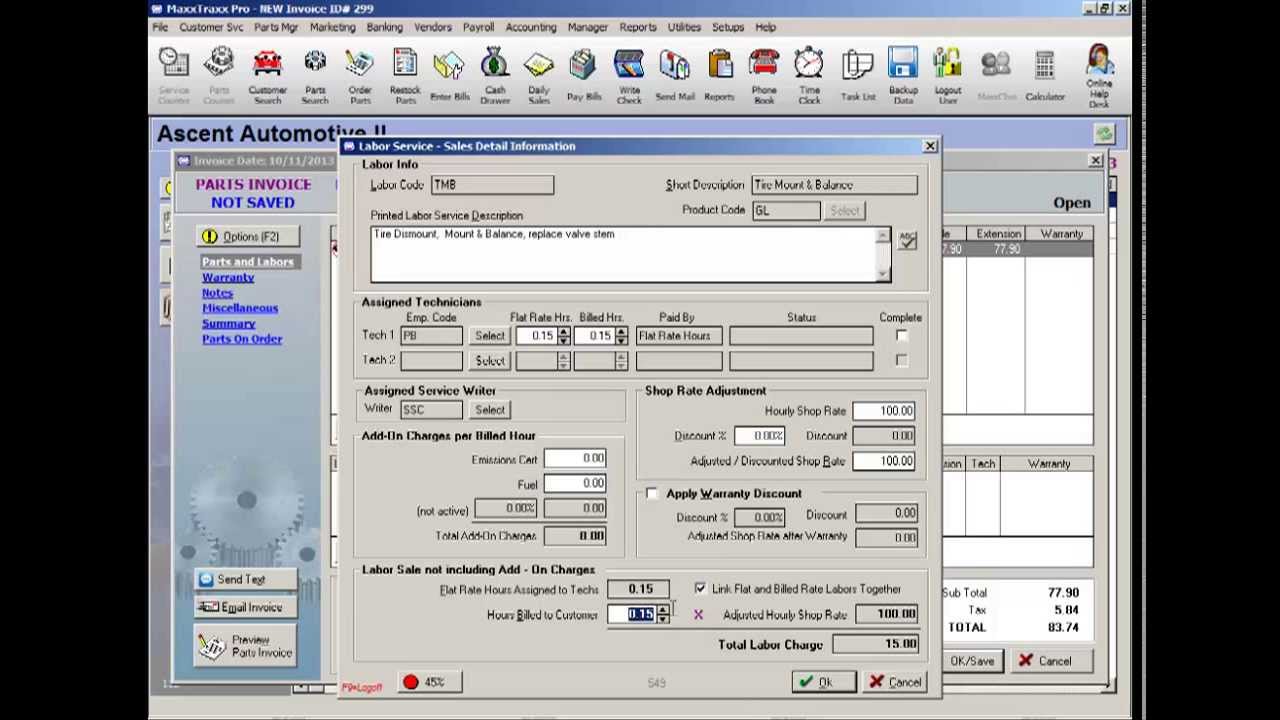Click the labor description scrollbar down arrow
The height and width of the screenshot is (720, 1280).
(882, 274)
